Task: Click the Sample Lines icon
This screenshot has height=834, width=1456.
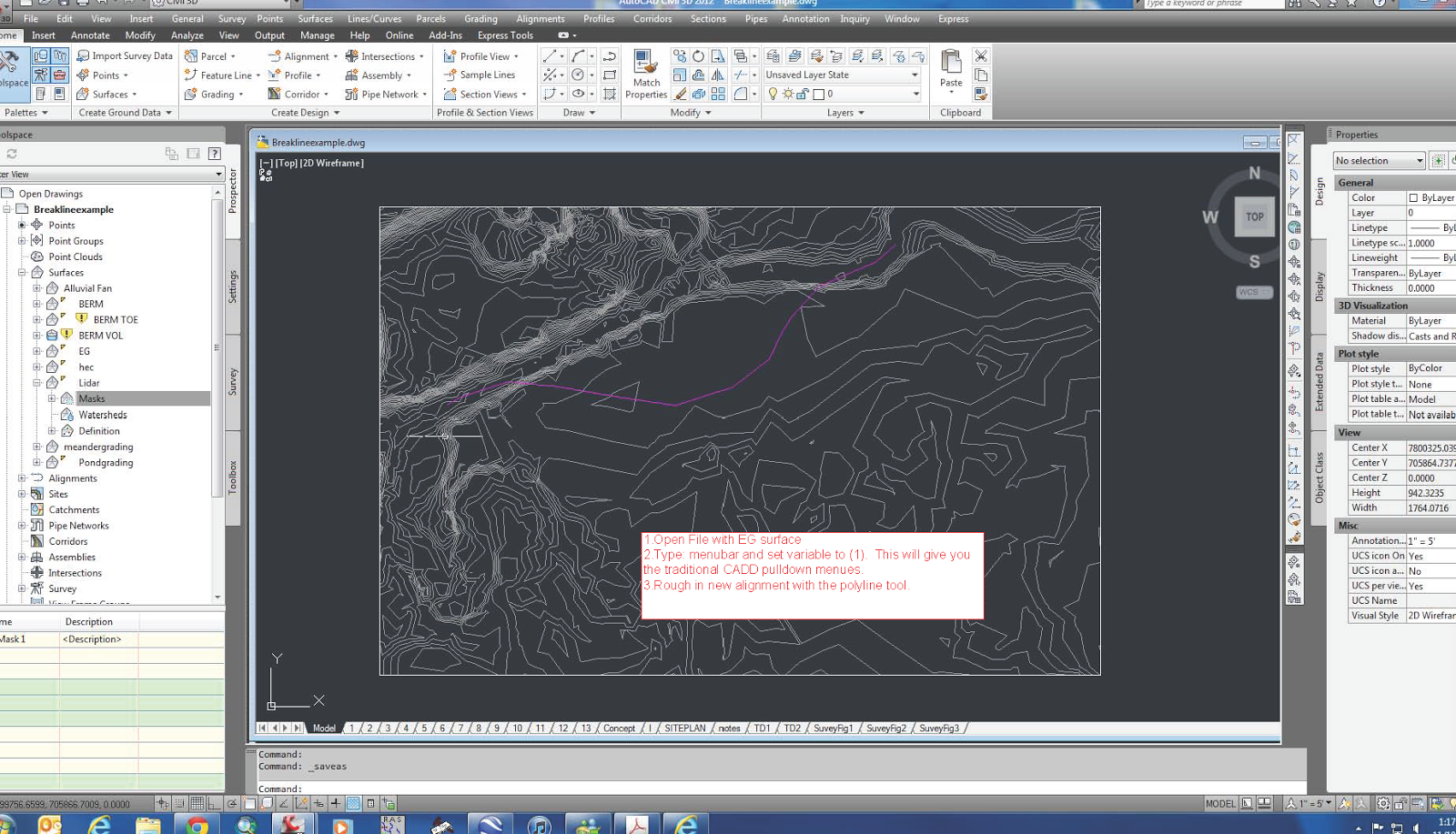Action: click(x=450, y=75)
